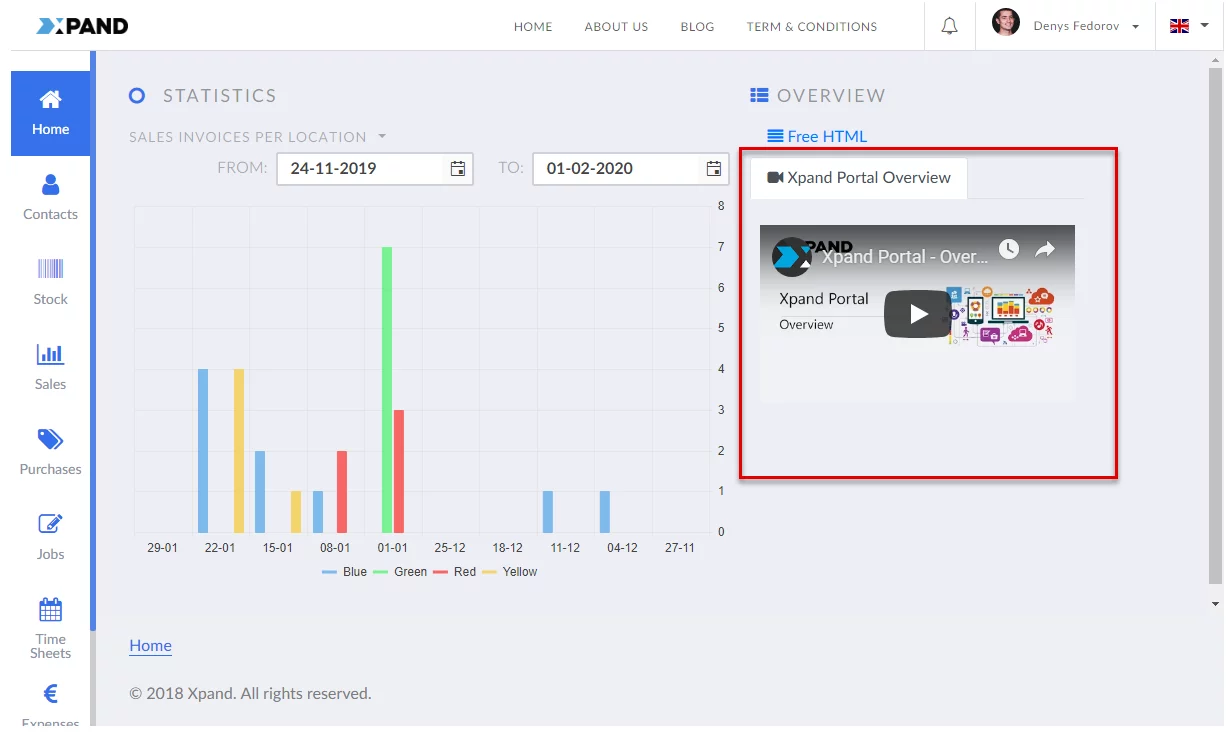Open the FROM date calendar picker

point(457,169)
